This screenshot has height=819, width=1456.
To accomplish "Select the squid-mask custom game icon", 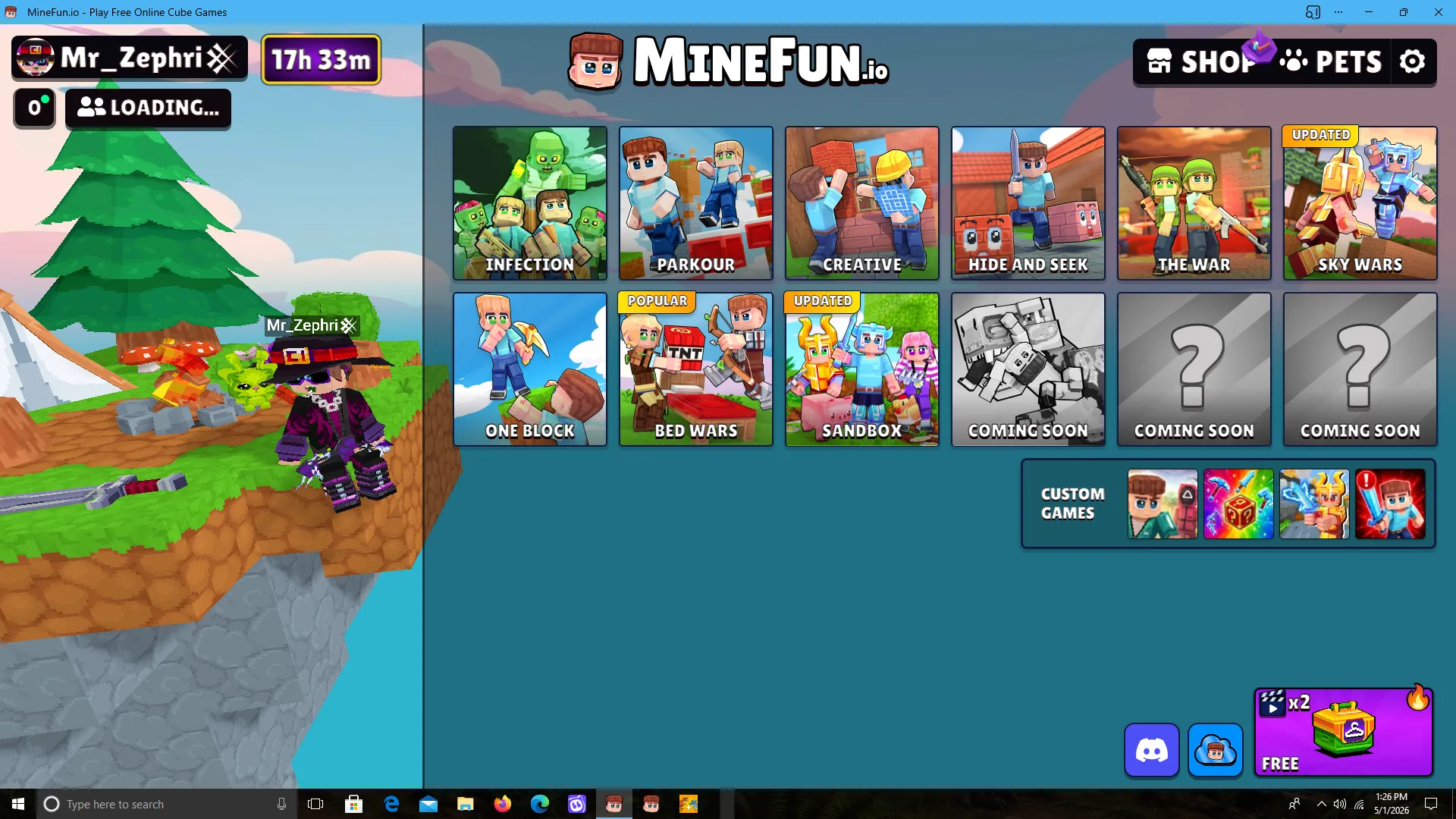I will coord(1163,504).
